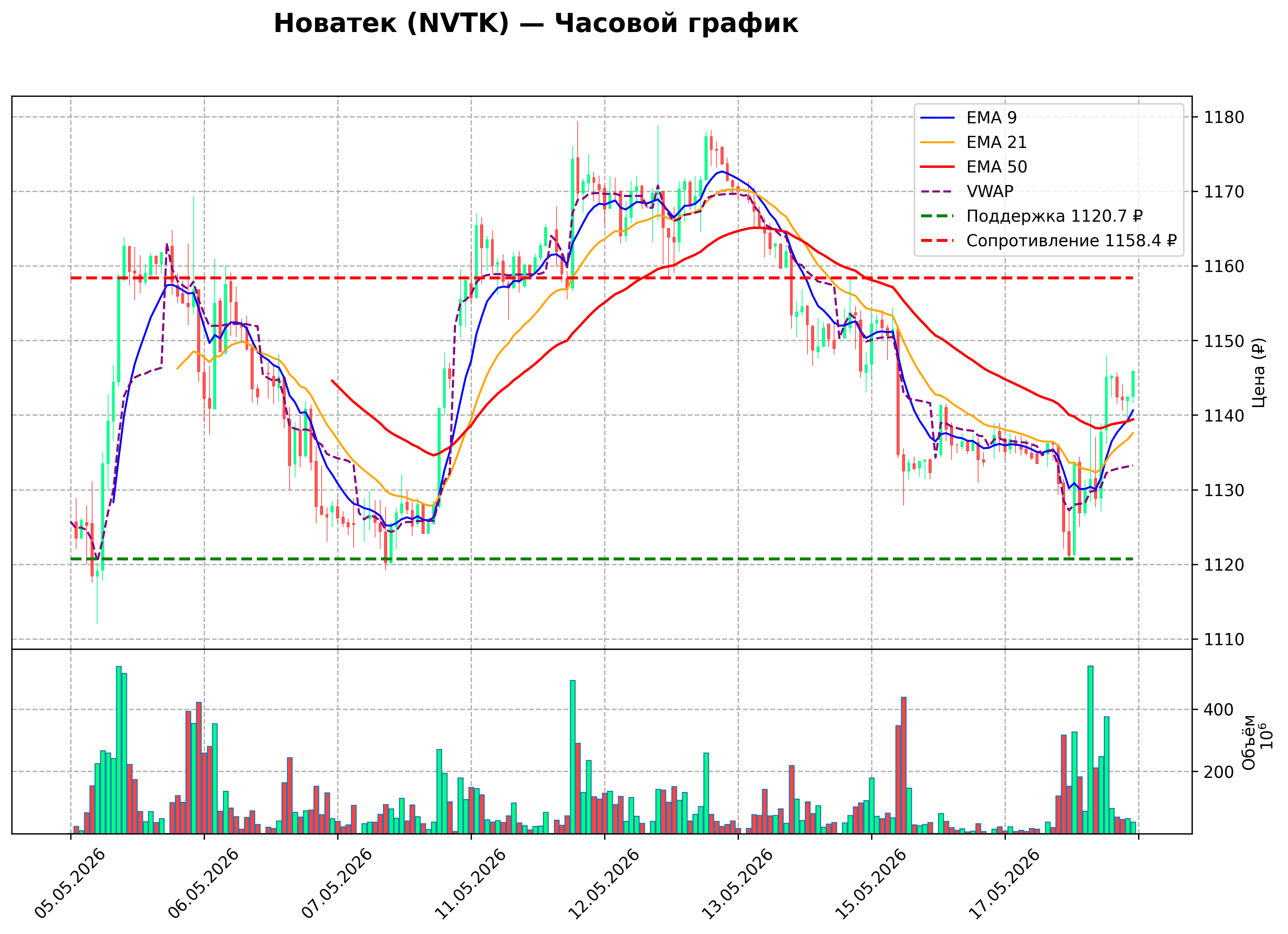Select the "EMA 50" legend label
Image resolution: width=1288 pixels, height=934 pixels.
click(997, 167)
